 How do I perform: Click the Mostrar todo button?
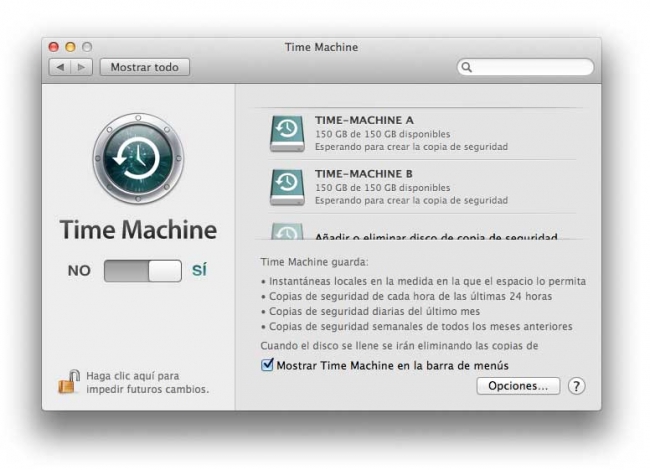[x=145, y=67]
